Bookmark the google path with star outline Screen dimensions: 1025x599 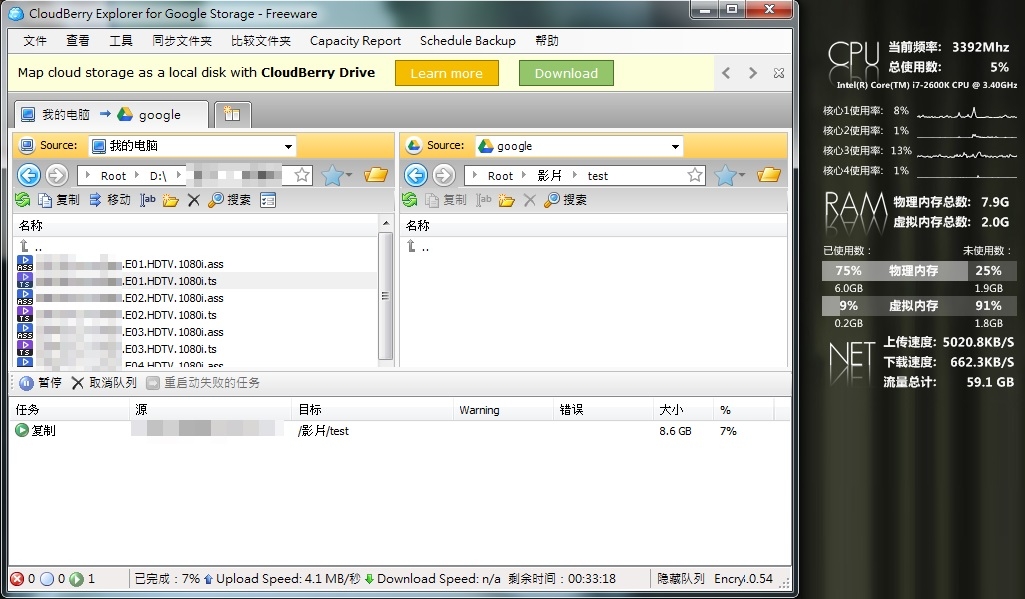(695, 175)
